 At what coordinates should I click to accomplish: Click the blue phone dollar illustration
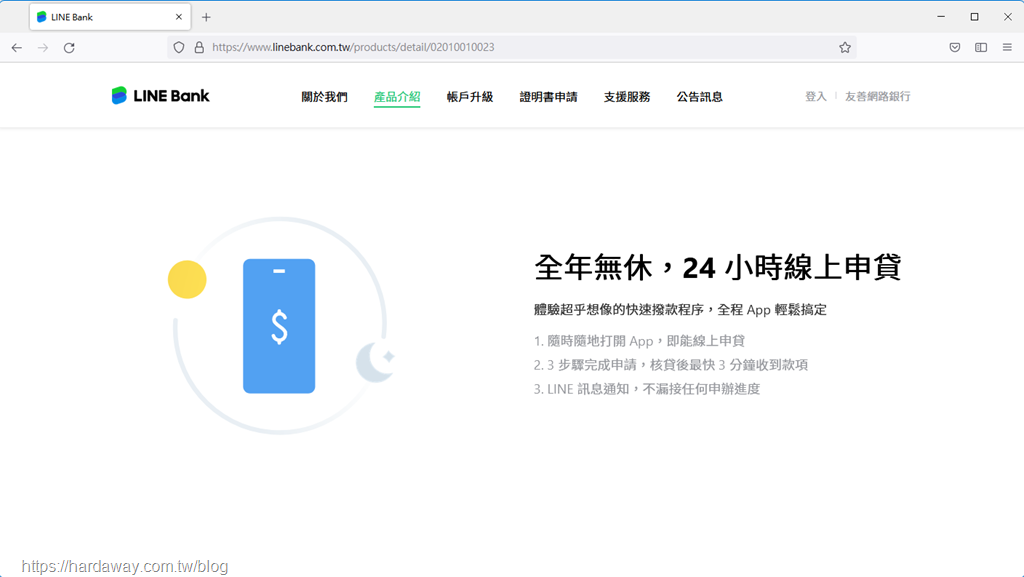[x=279, y=326]
